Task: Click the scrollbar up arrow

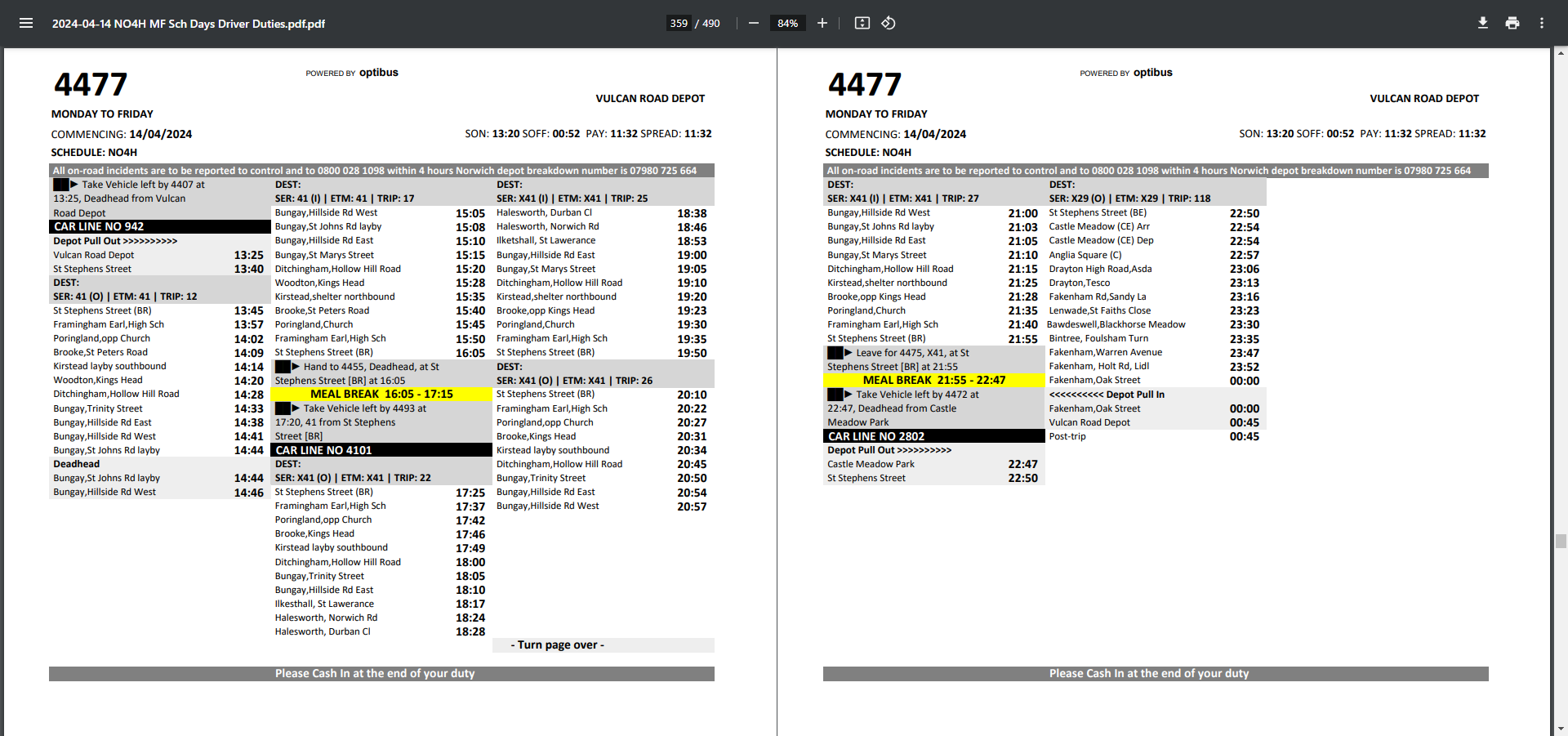Action: pos(1561,54)
